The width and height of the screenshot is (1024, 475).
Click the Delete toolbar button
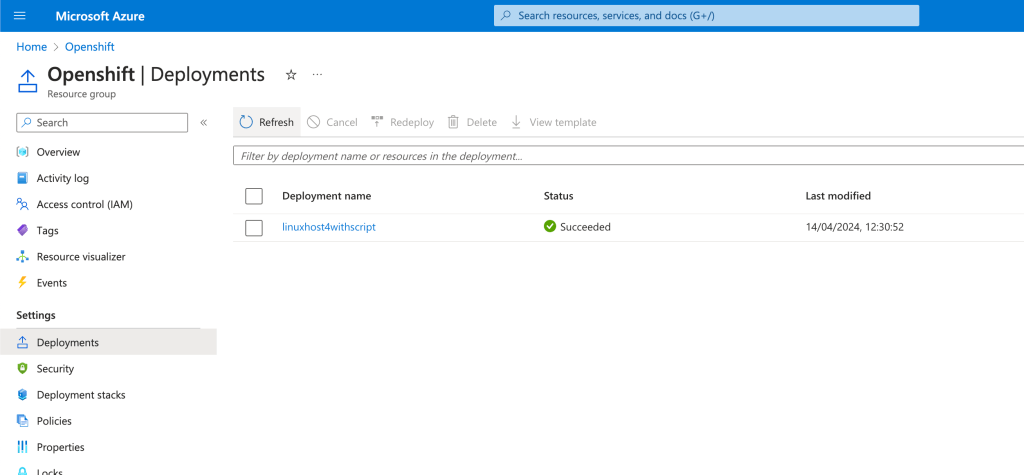point(472,122)
